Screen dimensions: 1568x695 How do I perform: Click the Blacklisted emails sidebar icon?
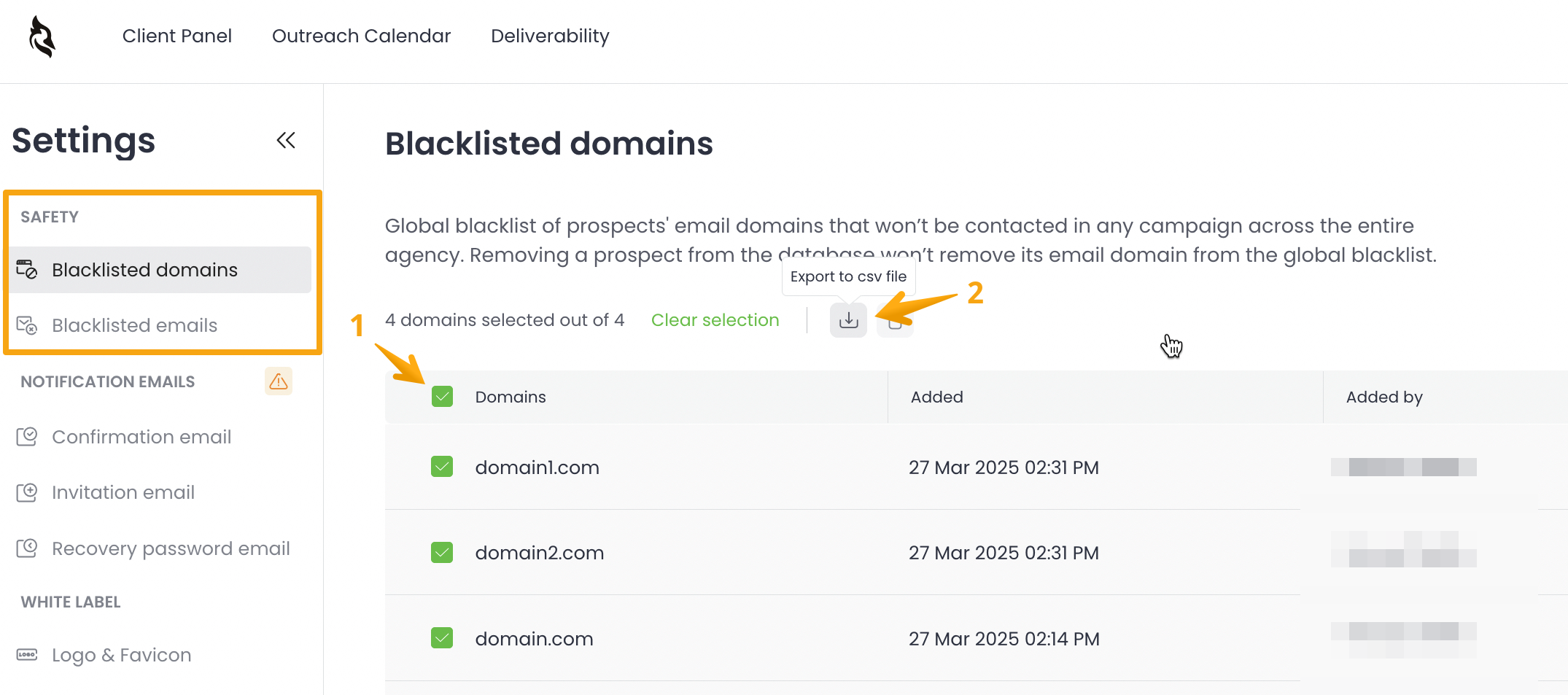[x=27, y=325]
